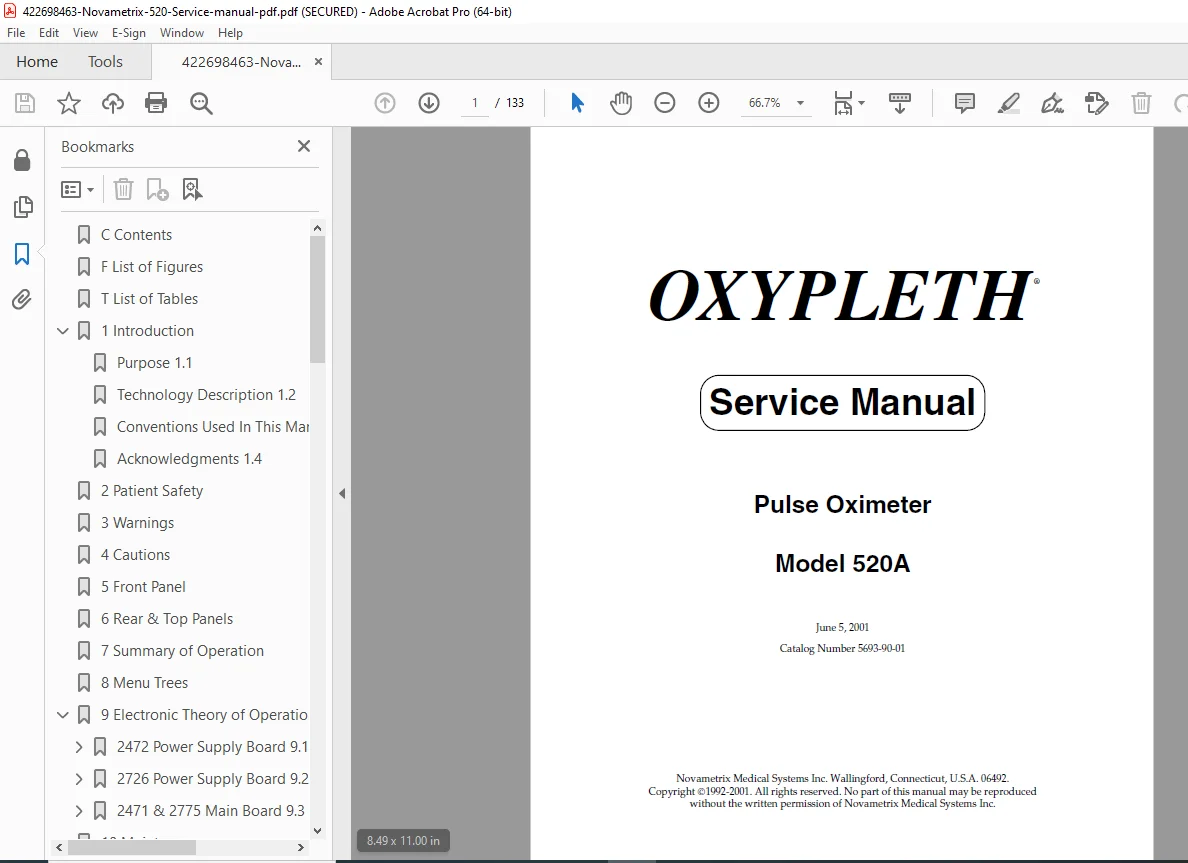The image size is (1188, 863).
Task: Open the Page Thumbnails panel icon
Action: [x=23, y=207]
